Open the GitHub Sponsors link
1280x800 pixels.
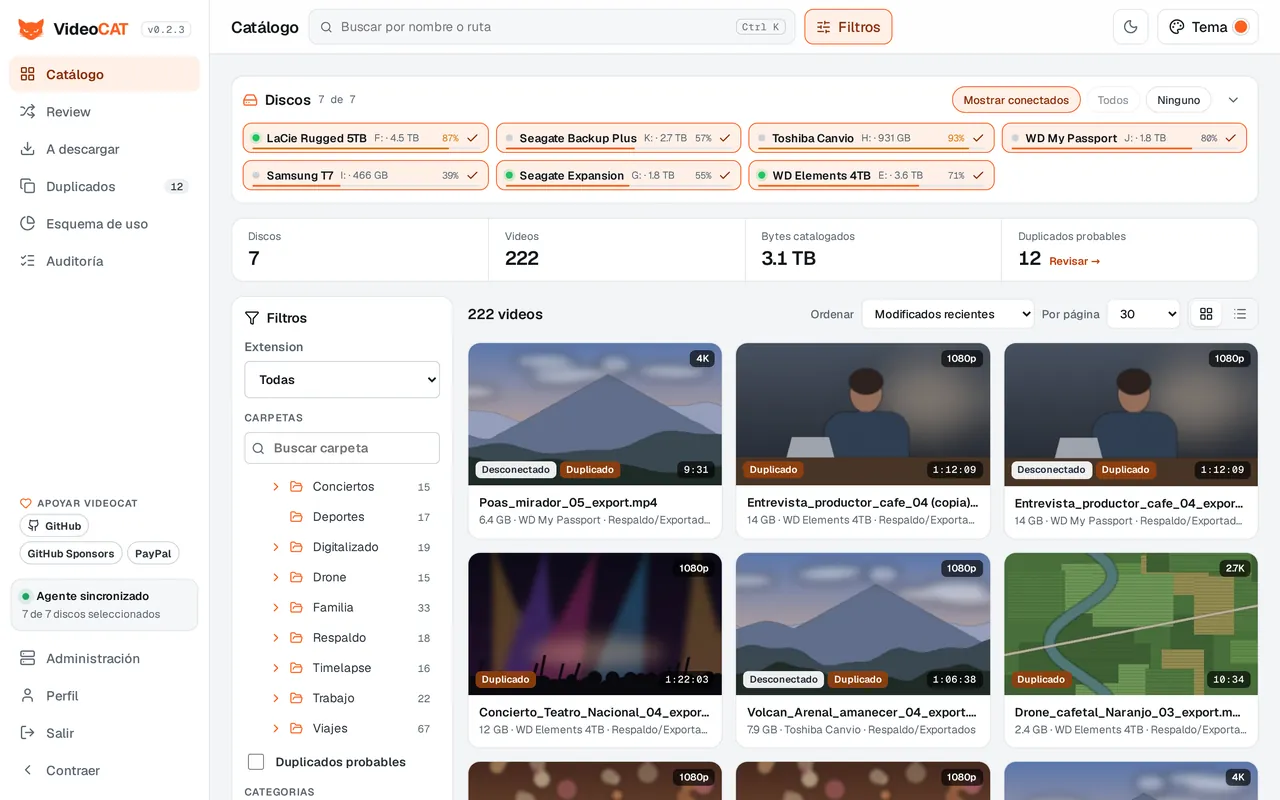71,553
